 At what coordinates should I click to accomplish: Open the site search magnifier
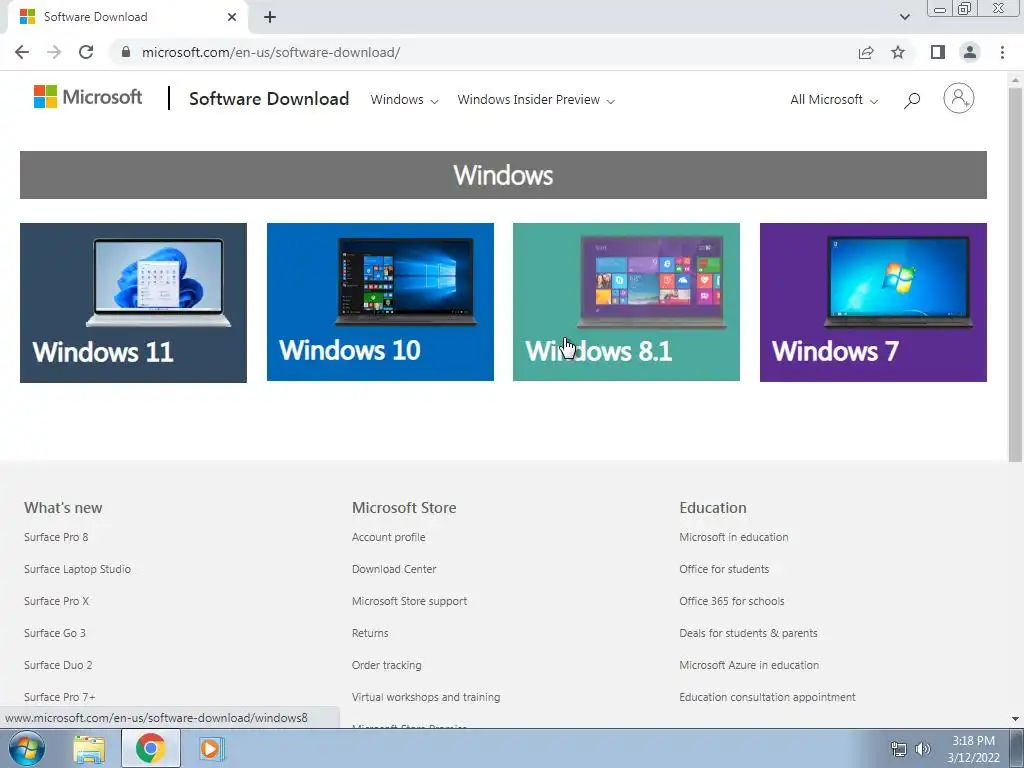(x=912, y=100)
